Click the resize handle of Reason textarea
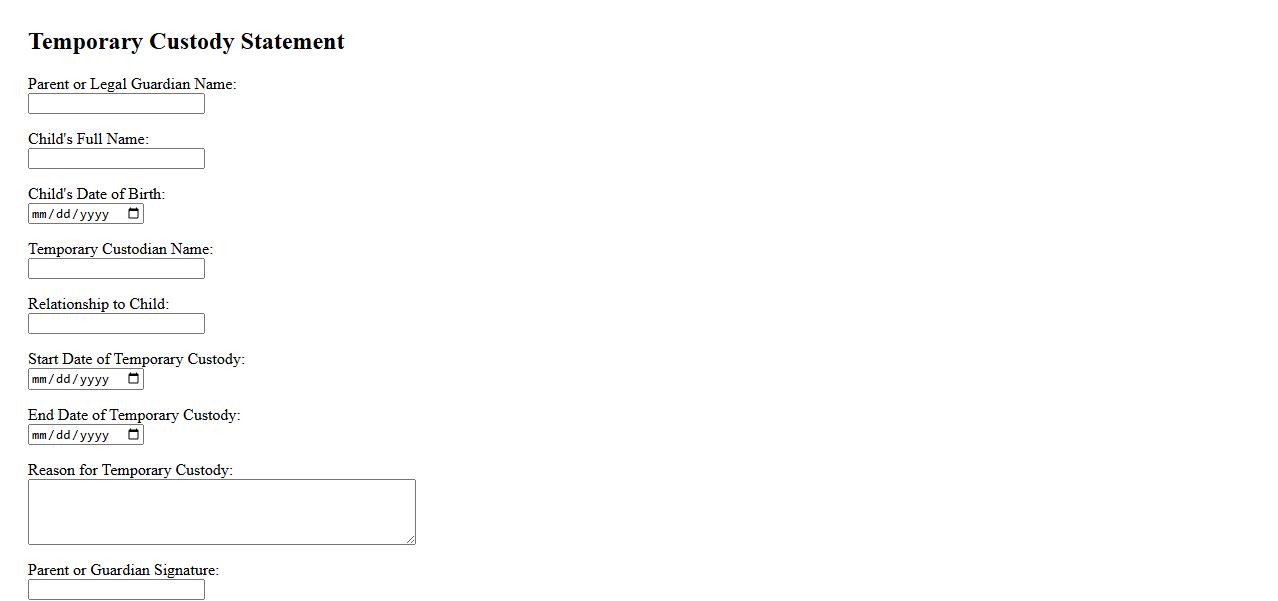Viewport: 1278px width, 601px height. [410, 539]
